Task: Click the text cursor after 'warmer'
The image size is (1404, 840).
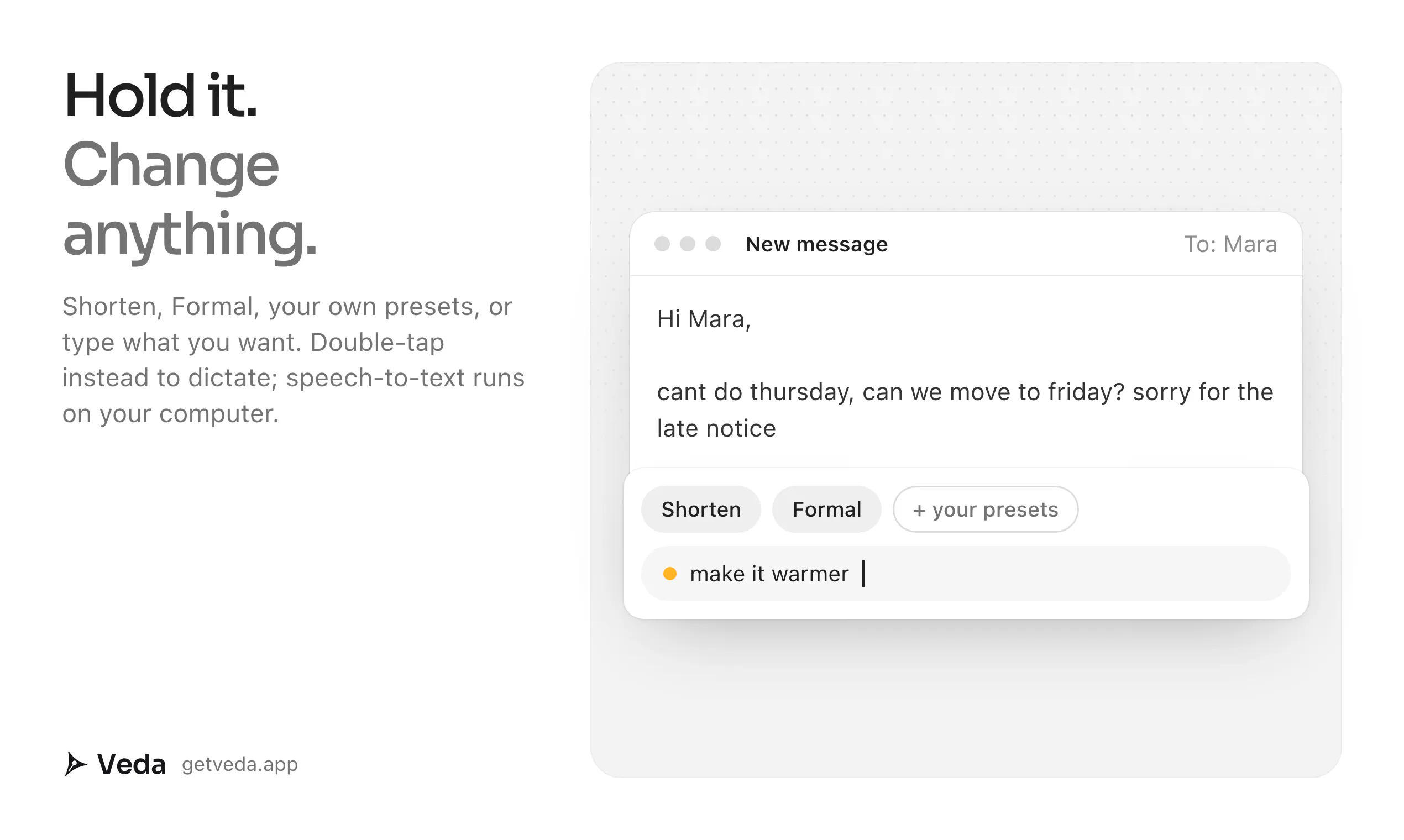Action: click(863, 574)
